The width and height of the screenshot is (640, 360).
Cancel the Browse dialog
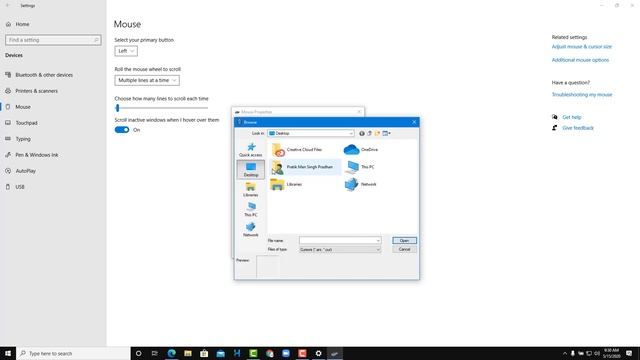[x=404, y=249]
